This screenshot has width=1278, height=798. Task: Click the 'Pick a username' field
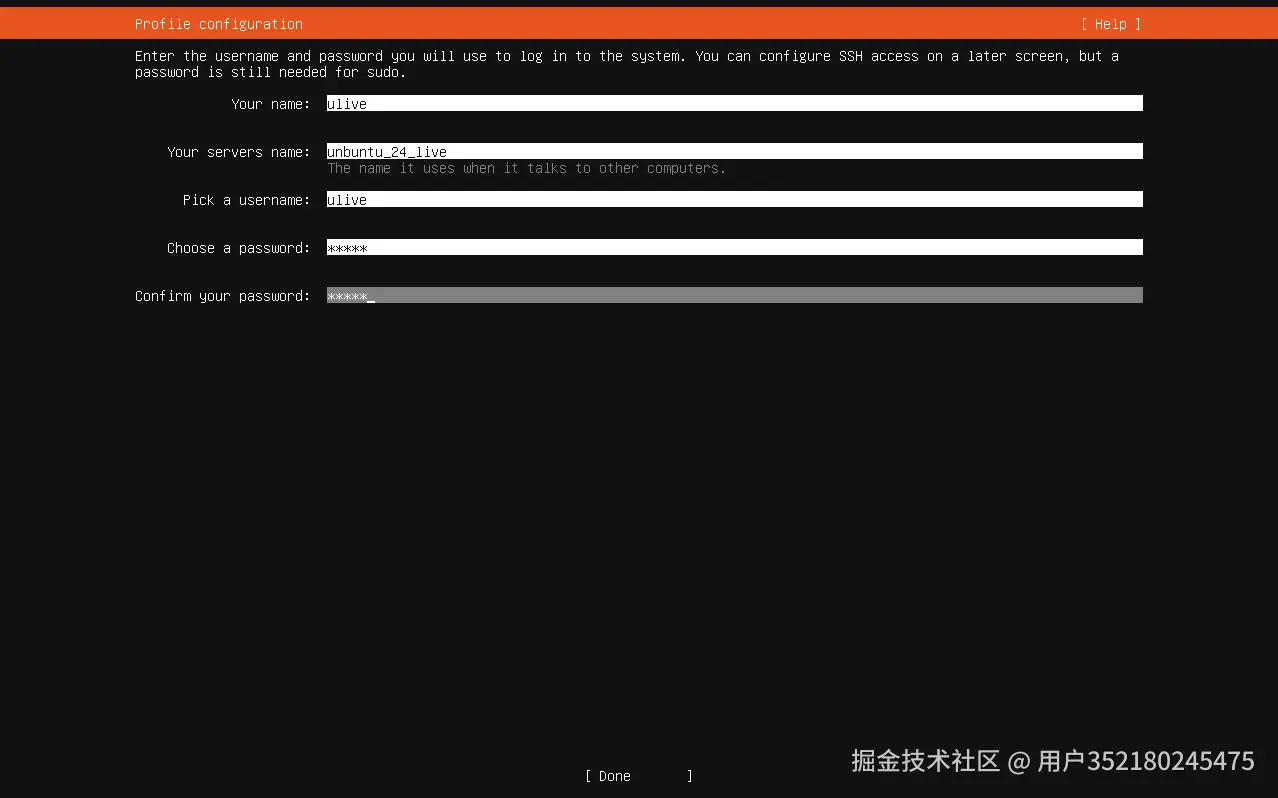coord(734,199)
